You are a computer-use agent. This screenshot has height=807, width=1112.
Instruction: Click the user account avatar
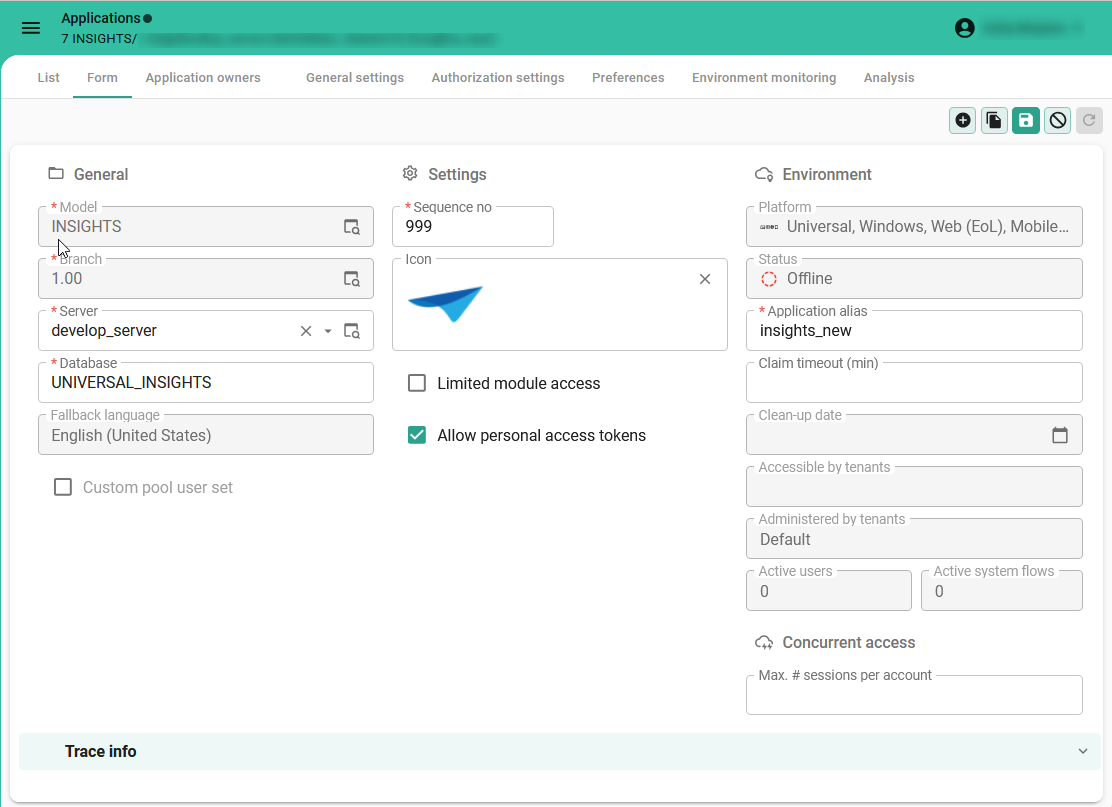coord(964,28)
